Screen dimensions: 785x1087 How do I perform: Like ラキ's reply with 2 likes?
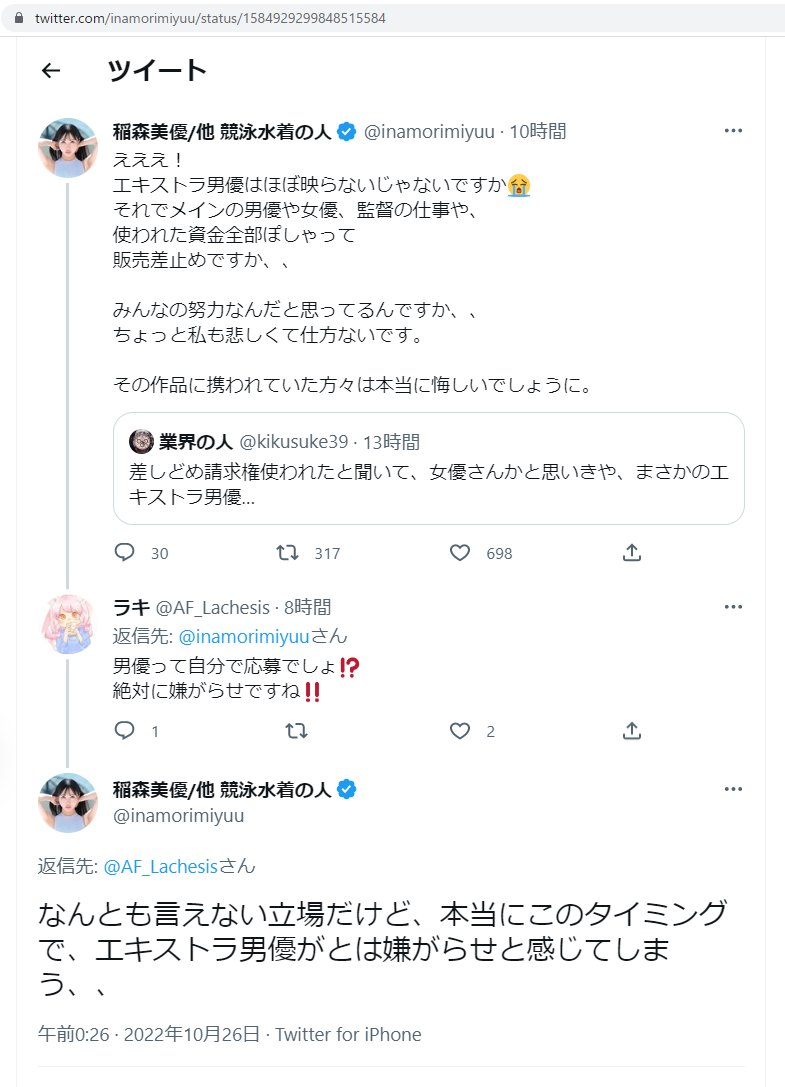click(460, 731)
